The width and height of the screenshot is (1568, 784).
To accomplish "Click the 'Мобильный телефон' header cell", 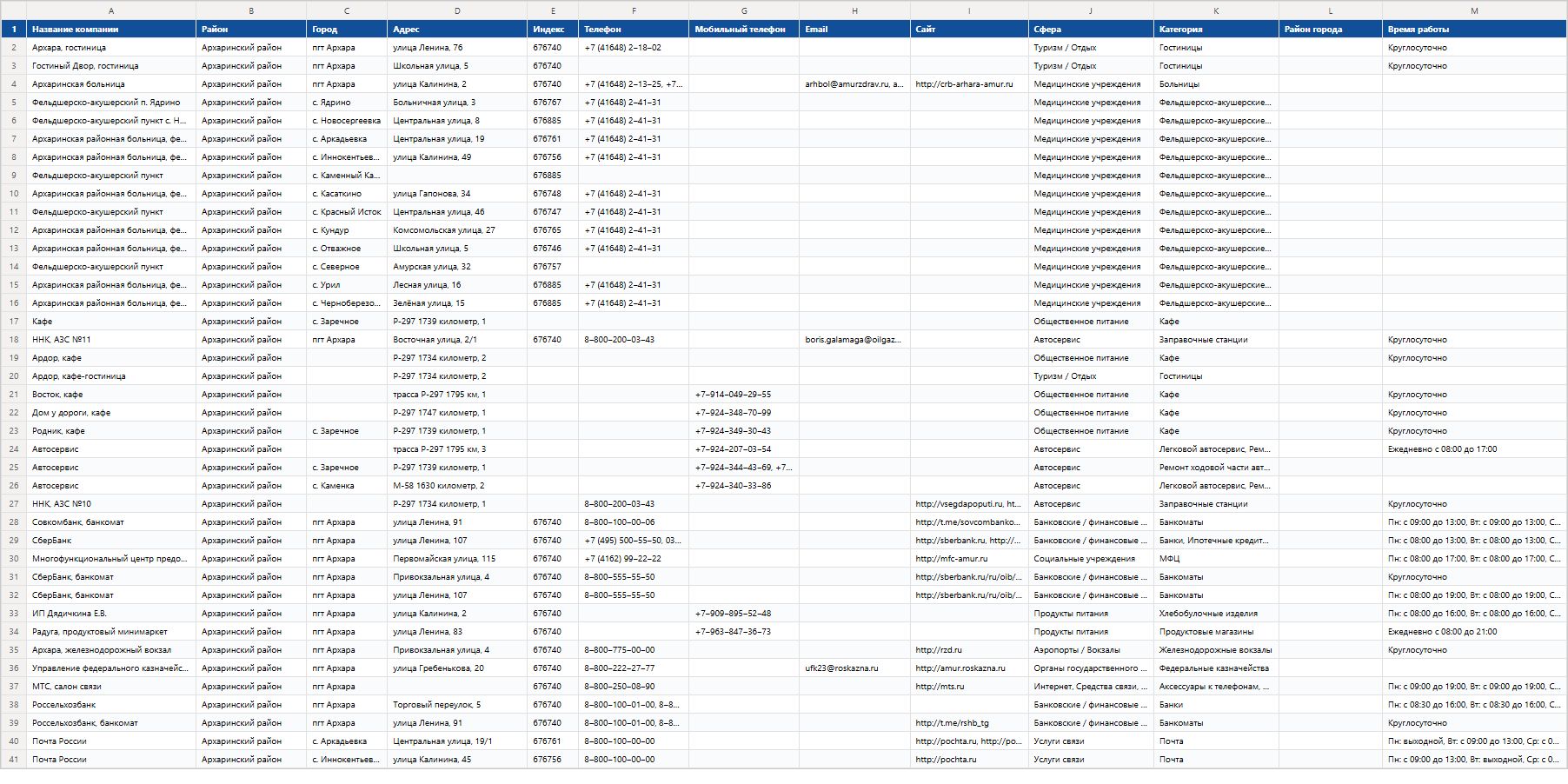I will click(744, 30).
